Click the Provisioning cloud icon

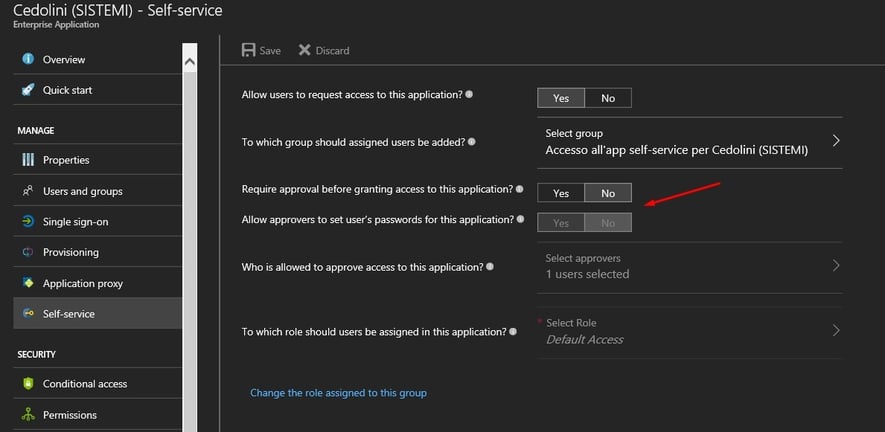27,252
